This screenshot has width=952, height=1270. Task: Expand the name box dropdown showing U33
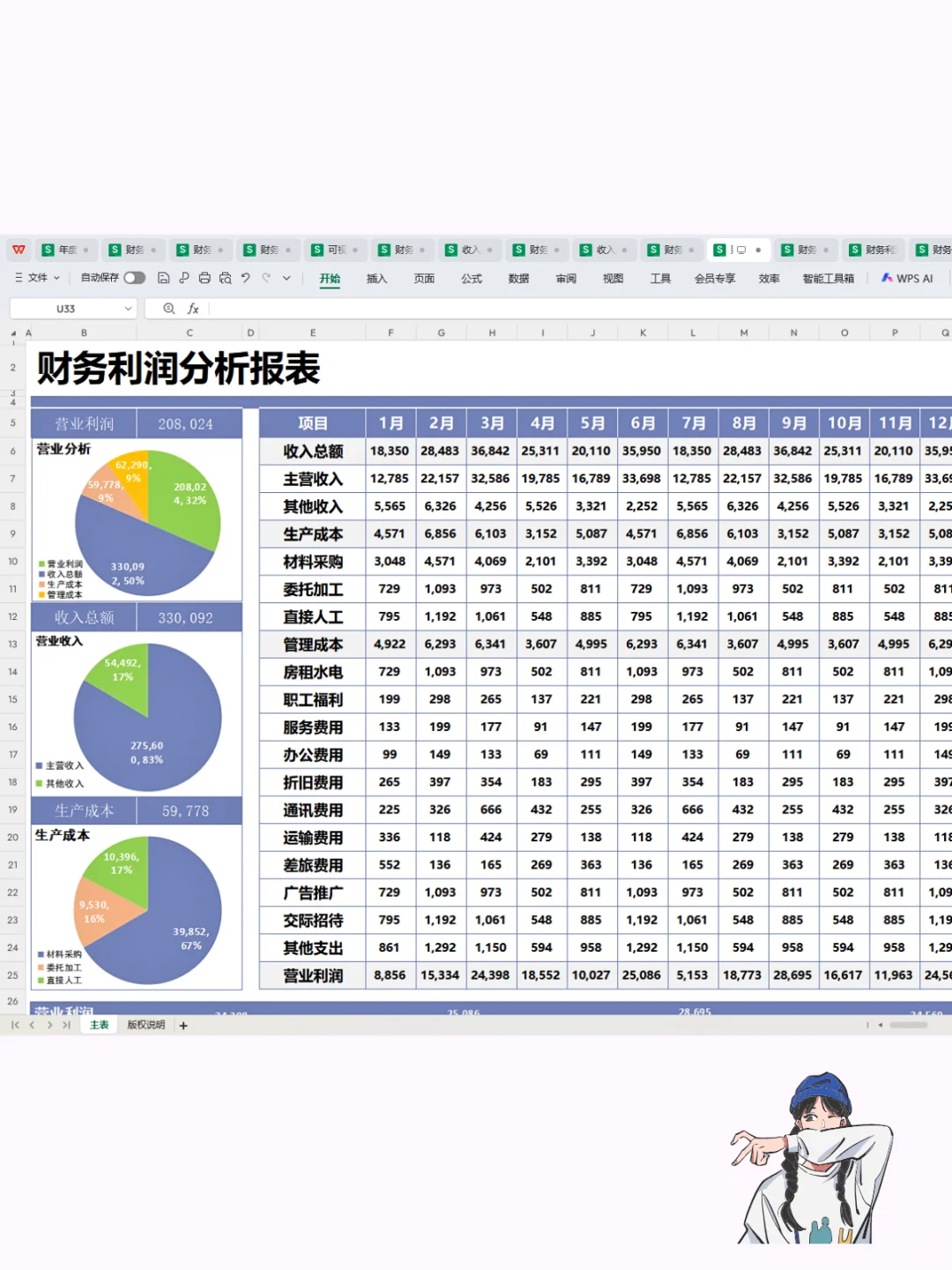129,308
